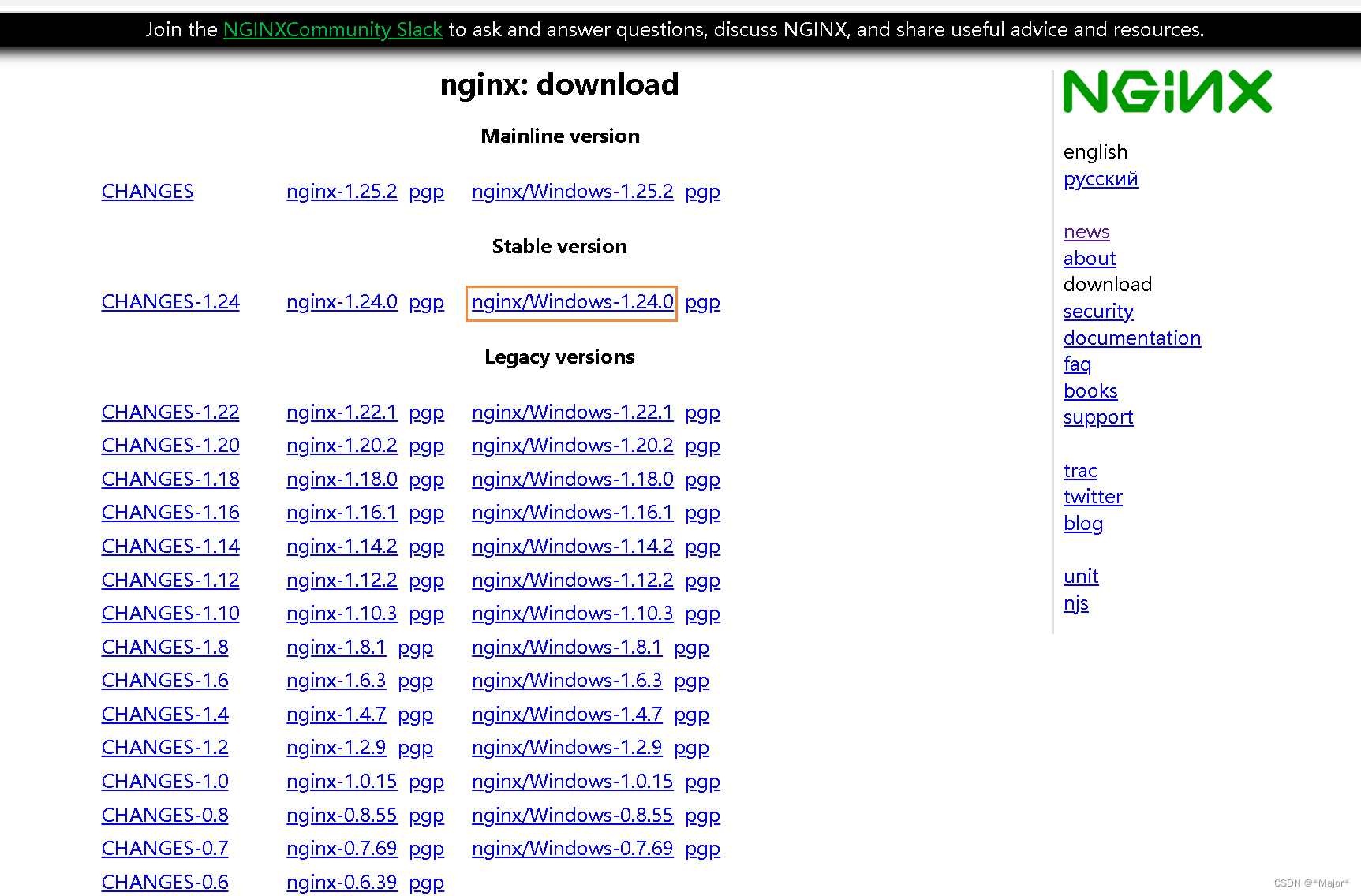This screenshot has width=1361, height=896.
Task: Switch language to русский
Action: [x=1101, y=179]
